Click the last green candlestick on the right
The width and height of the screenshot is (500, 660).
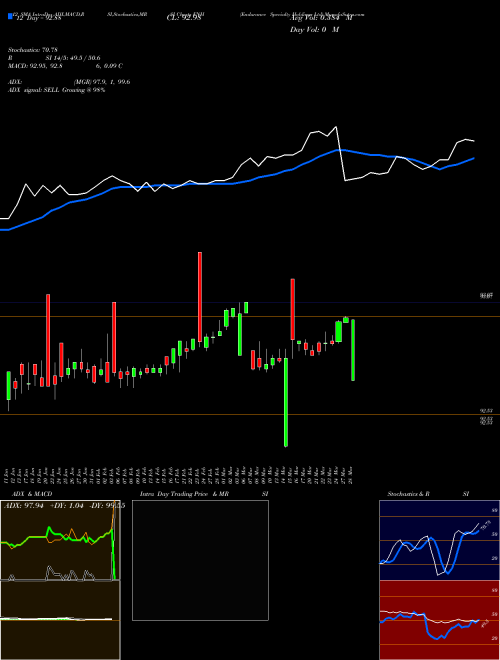point(353,350)
